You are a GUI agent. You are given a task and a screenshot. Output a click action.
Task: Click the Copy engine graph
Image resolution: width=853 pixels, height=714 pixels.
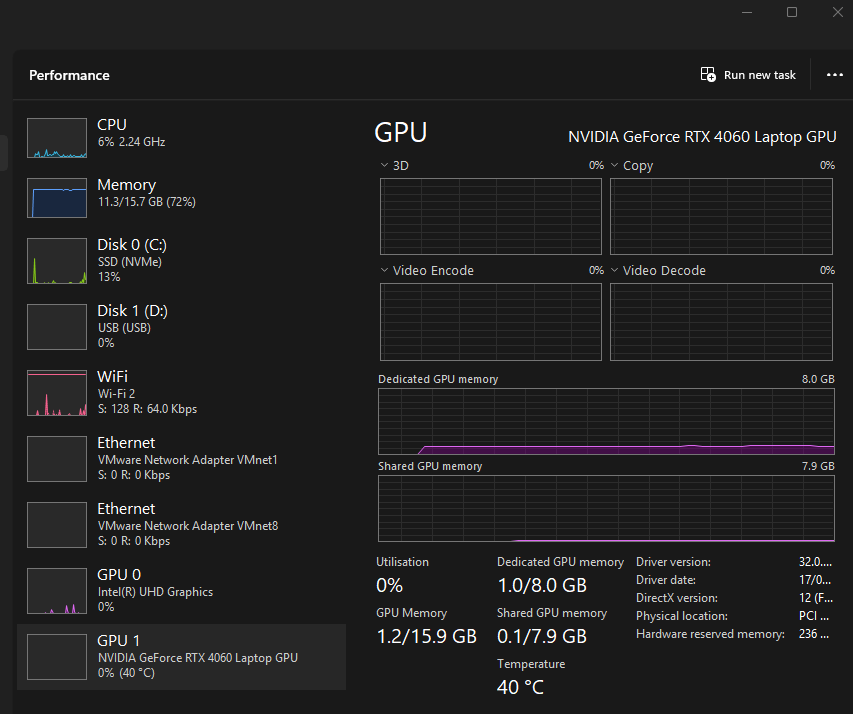(x=721, y=216)
